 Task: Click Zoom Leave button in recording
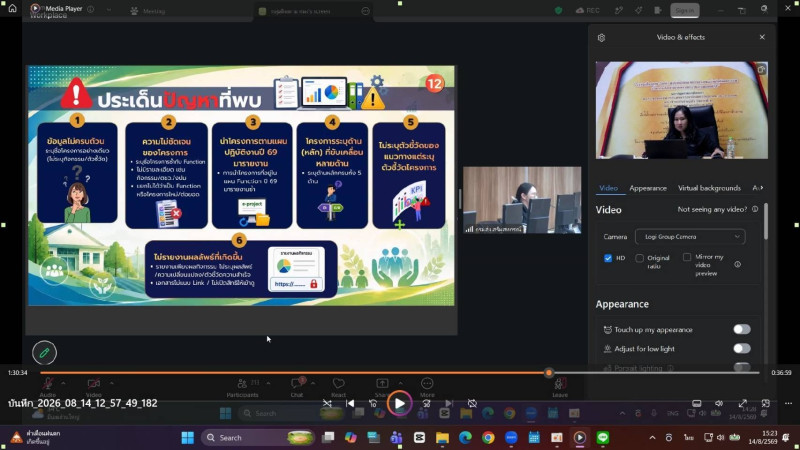560,387
